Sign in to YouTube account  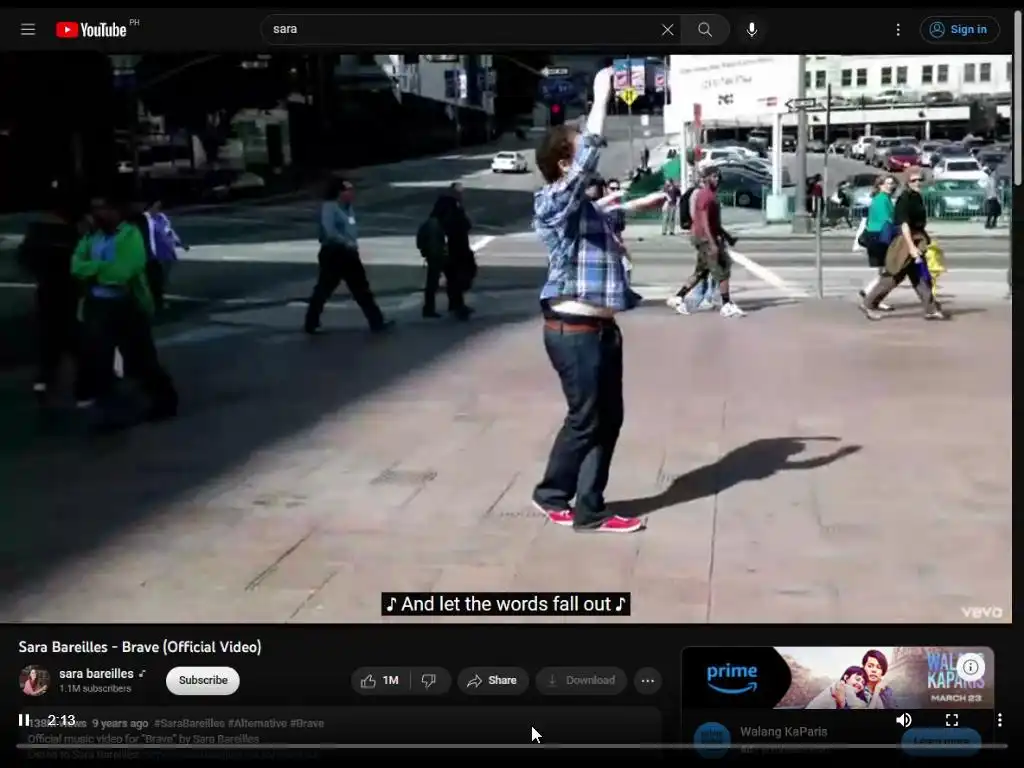coord(959,29)
